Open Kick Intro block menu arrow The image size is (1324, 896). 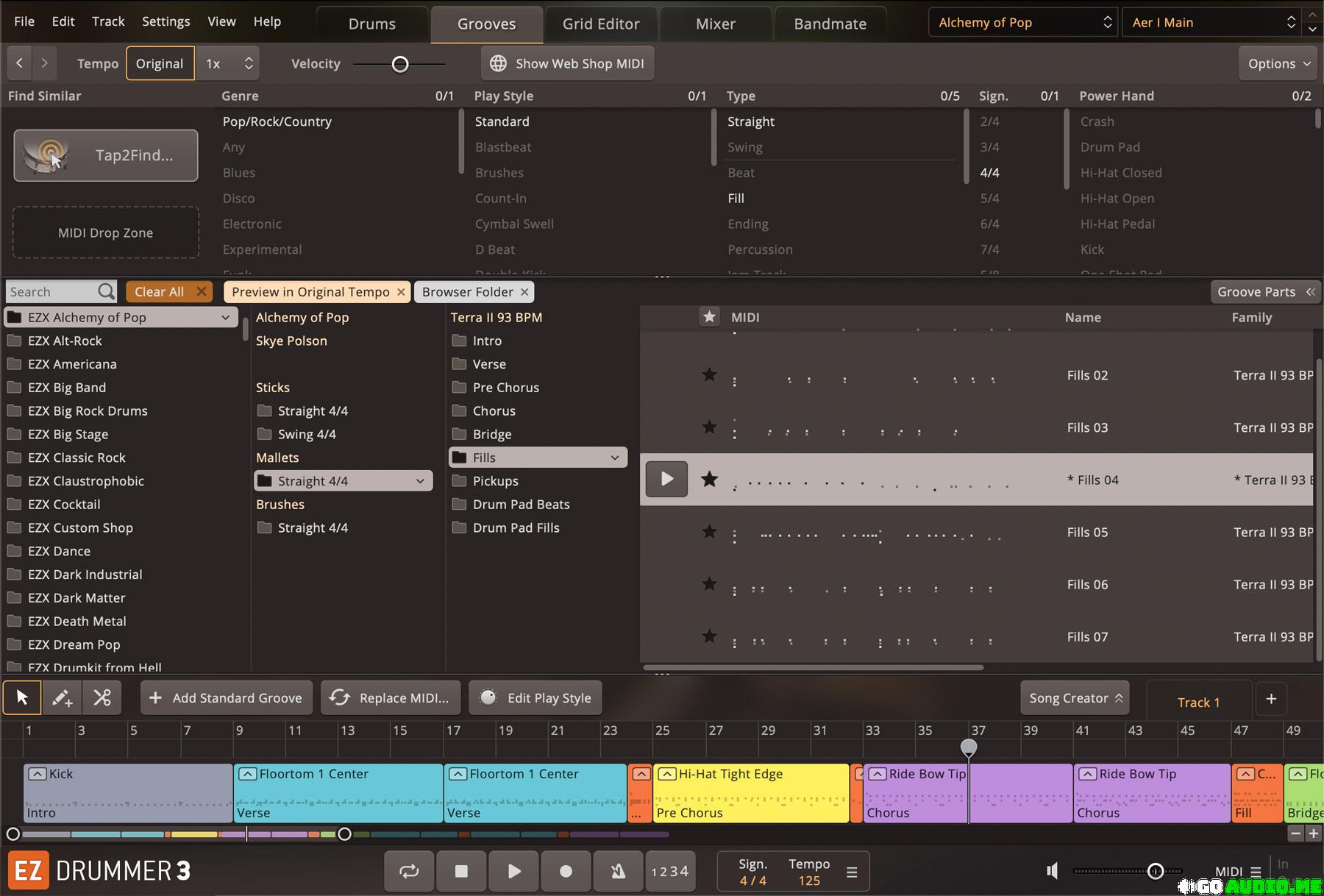coord(38,774)
